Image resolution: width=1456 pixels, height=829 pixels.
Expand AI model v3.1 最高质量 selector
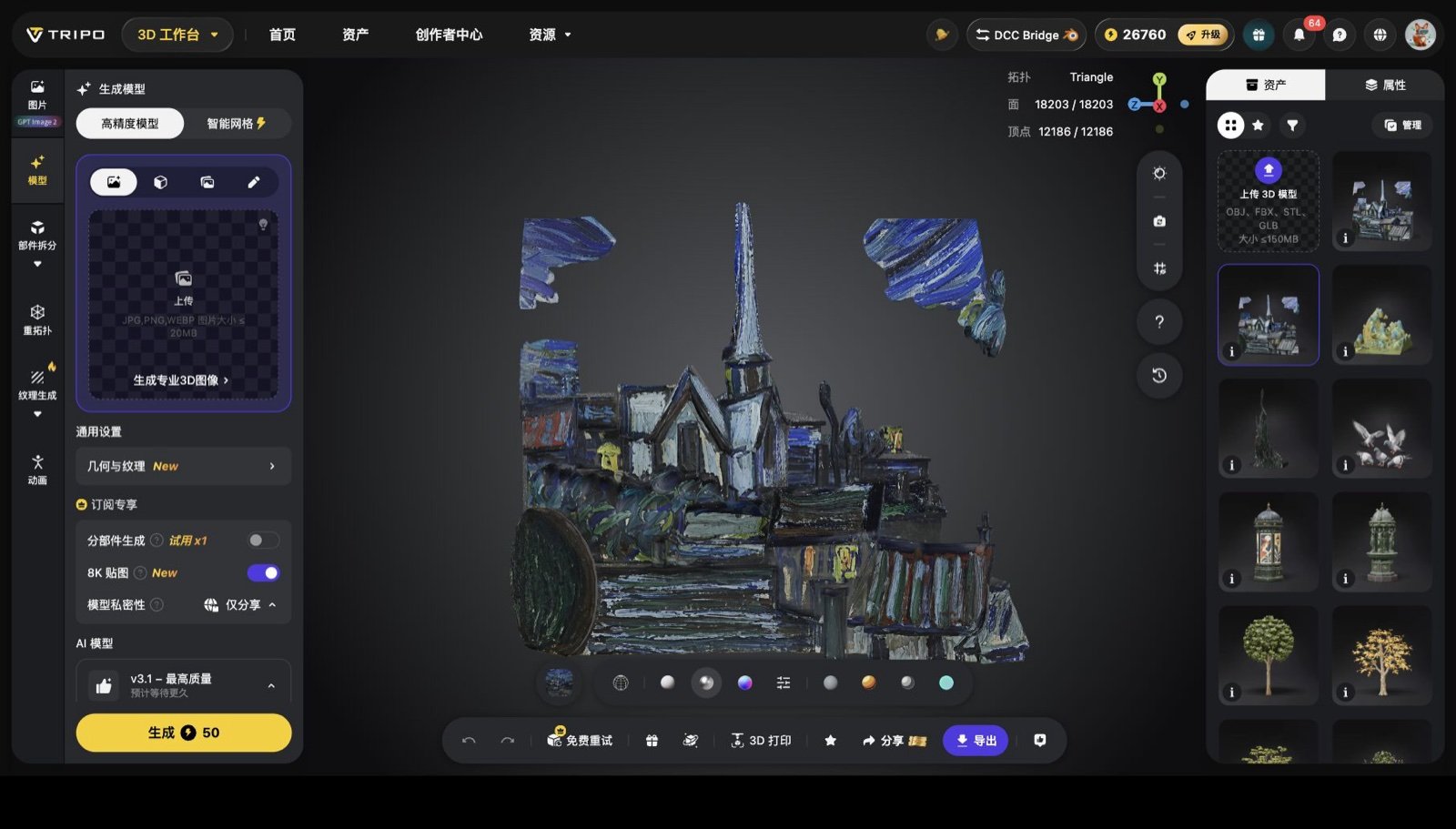pos(183,684)
